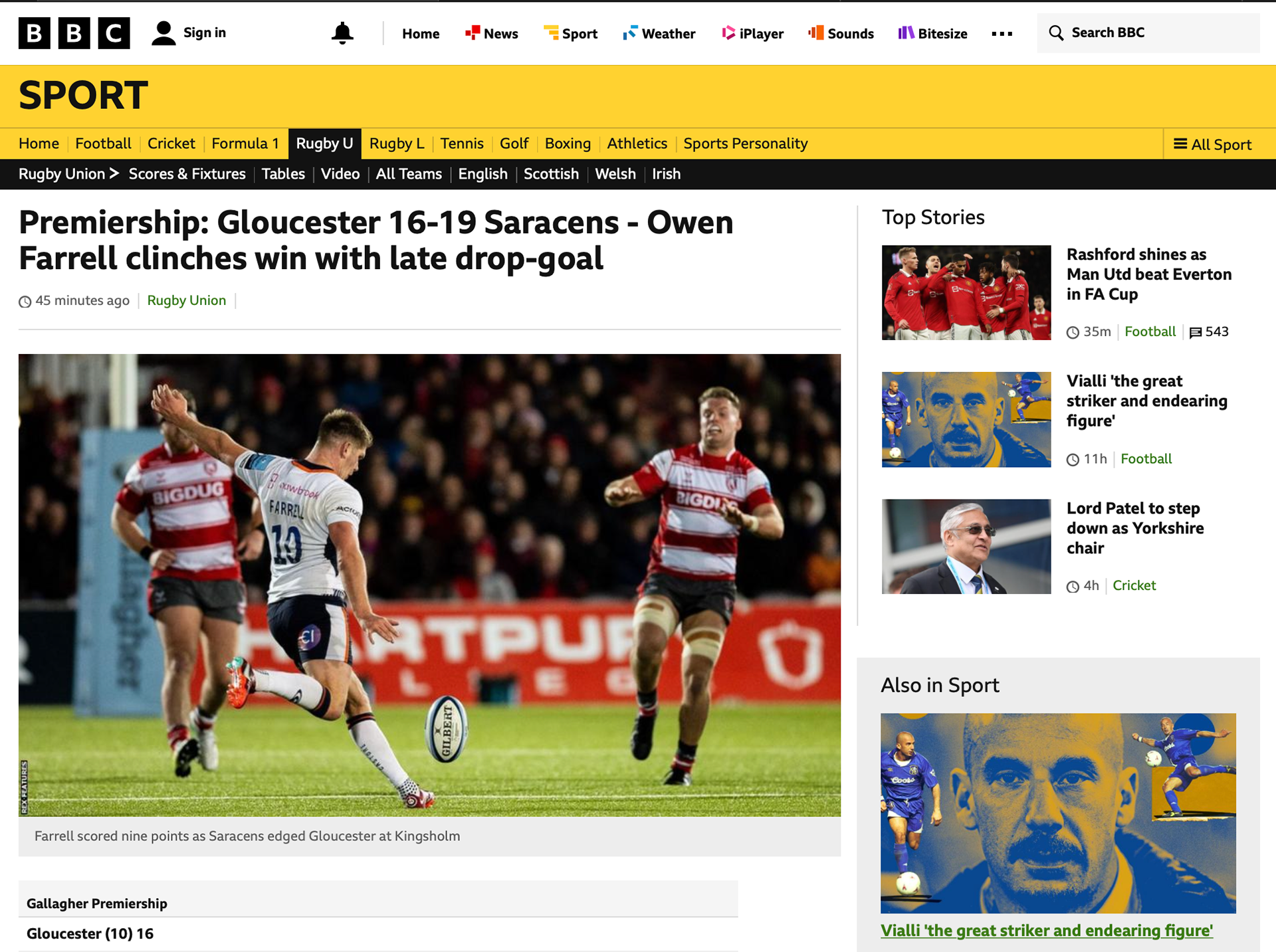Open the Sounds link with orange icon
Viewport: 1276px width, 952px height.
click(x=841, y=33)
